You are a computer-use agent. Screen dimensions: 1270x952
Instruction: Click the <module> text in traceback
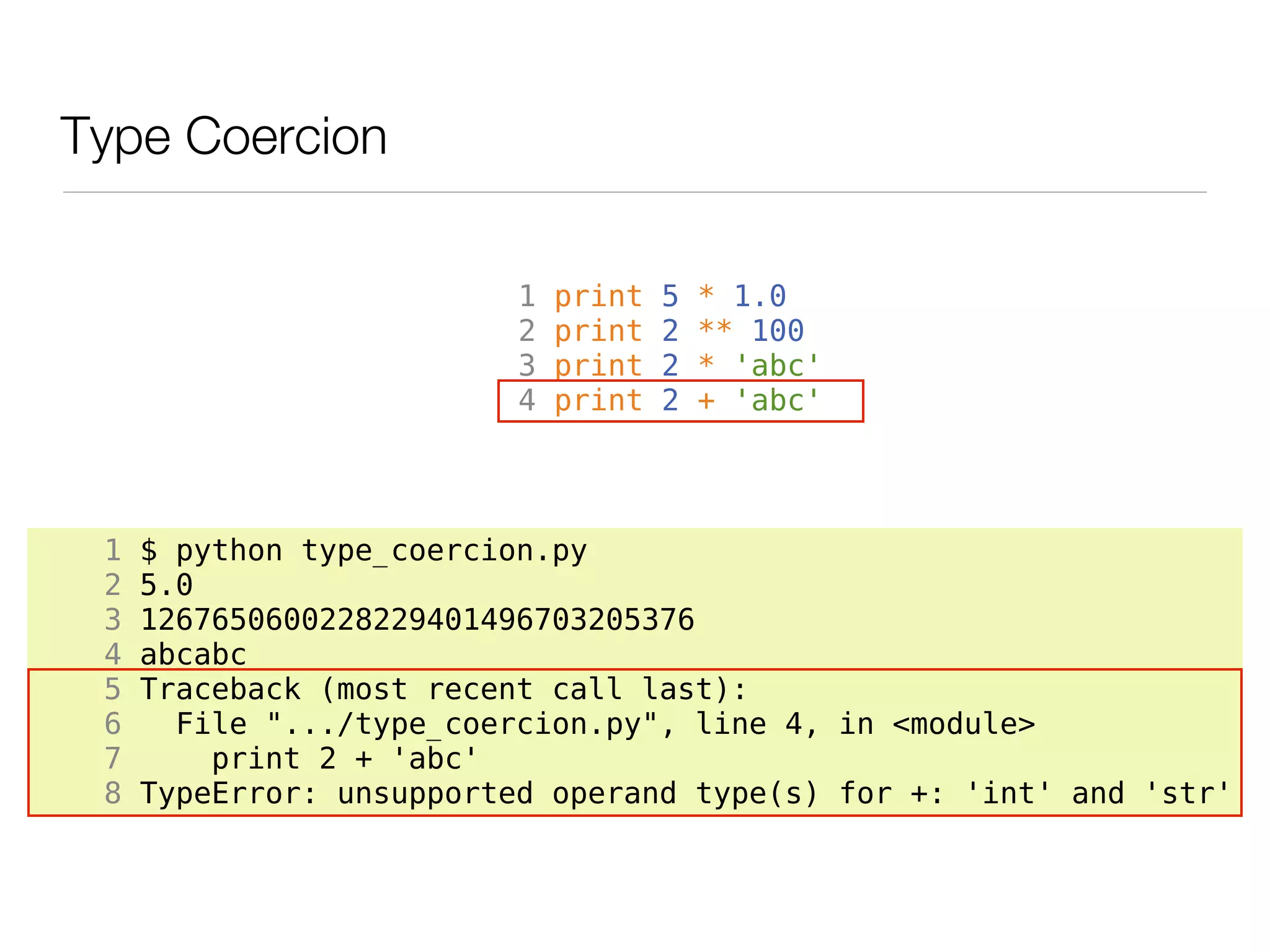pos(964,725)
